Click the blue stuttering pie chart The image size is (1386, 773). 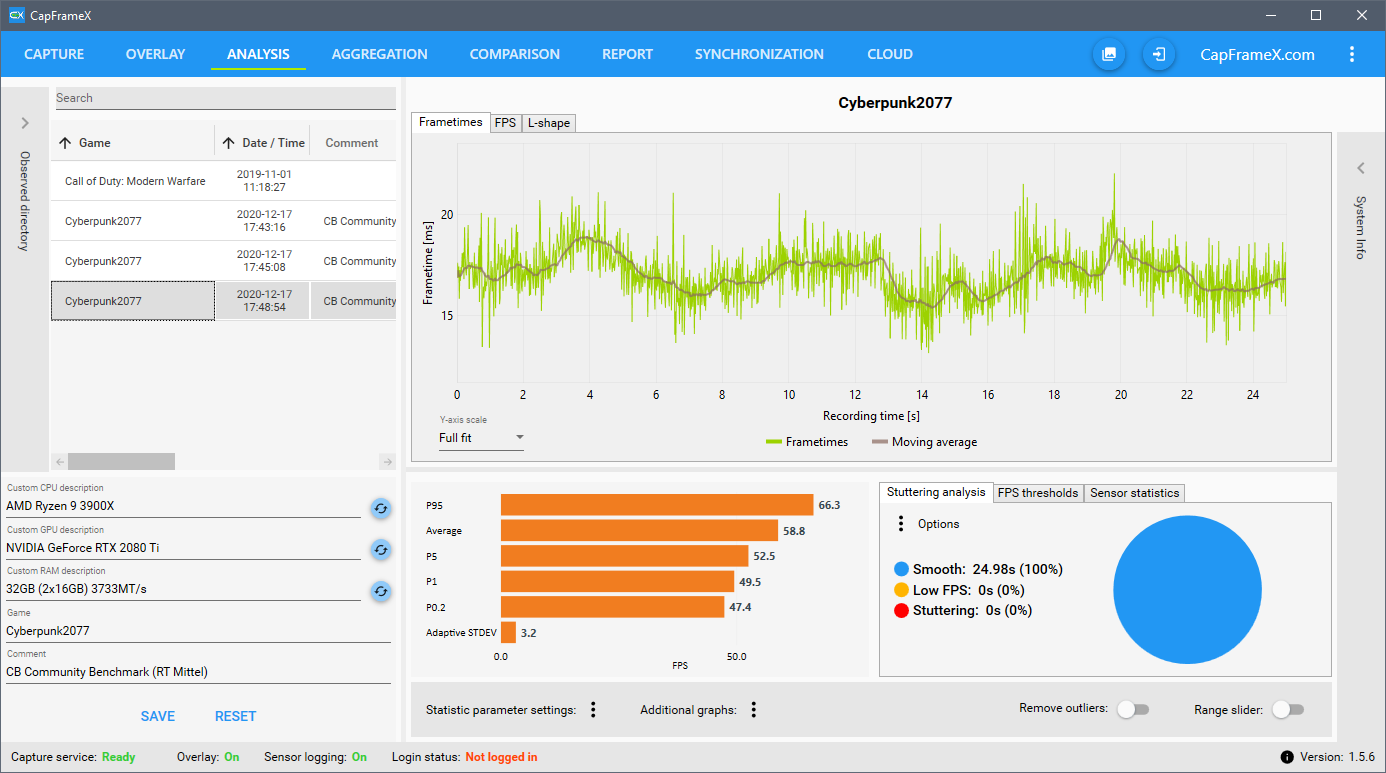point(1187,589)
